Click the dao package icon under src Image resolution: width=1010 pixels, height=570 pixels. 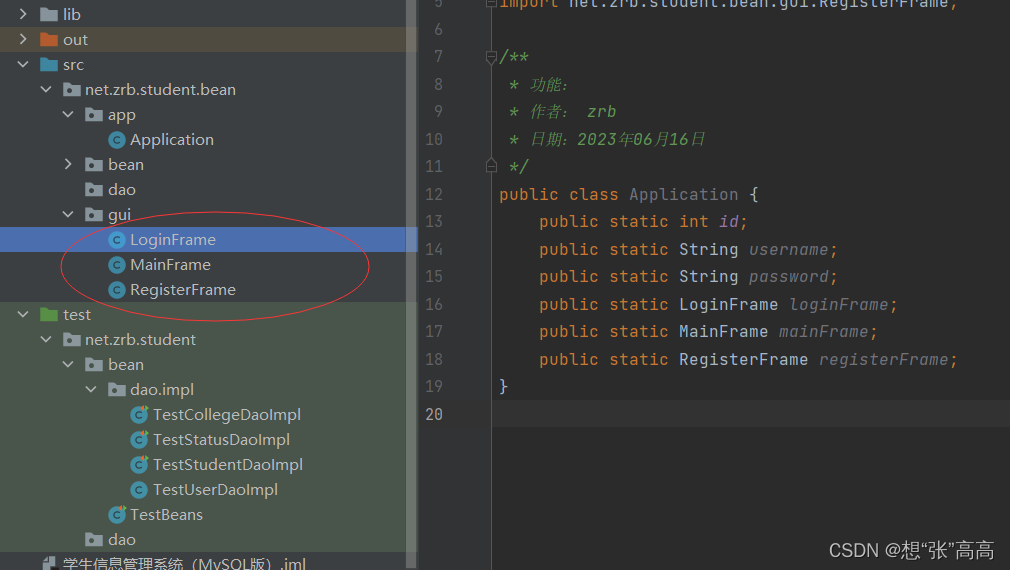[94, 189]
